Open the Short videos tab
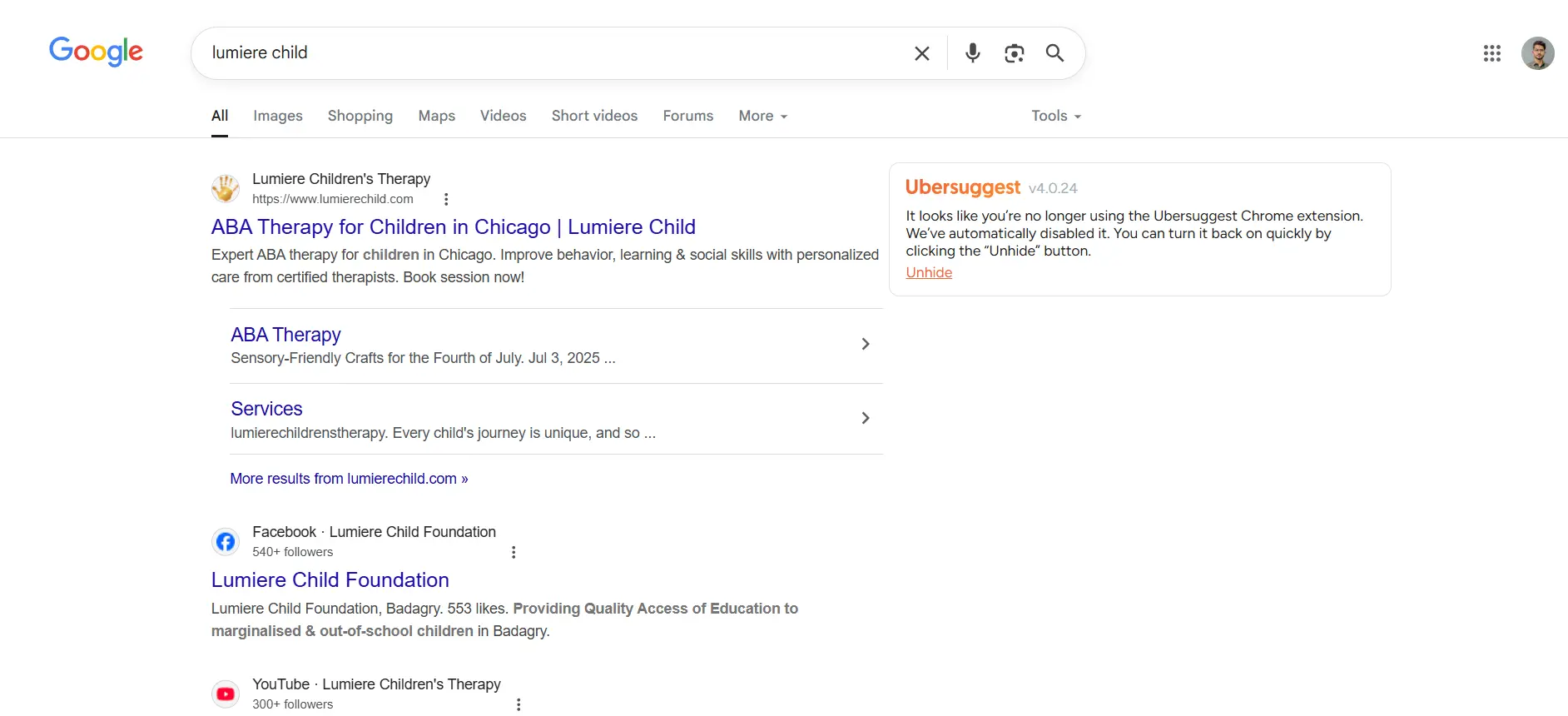 point(594,116)
